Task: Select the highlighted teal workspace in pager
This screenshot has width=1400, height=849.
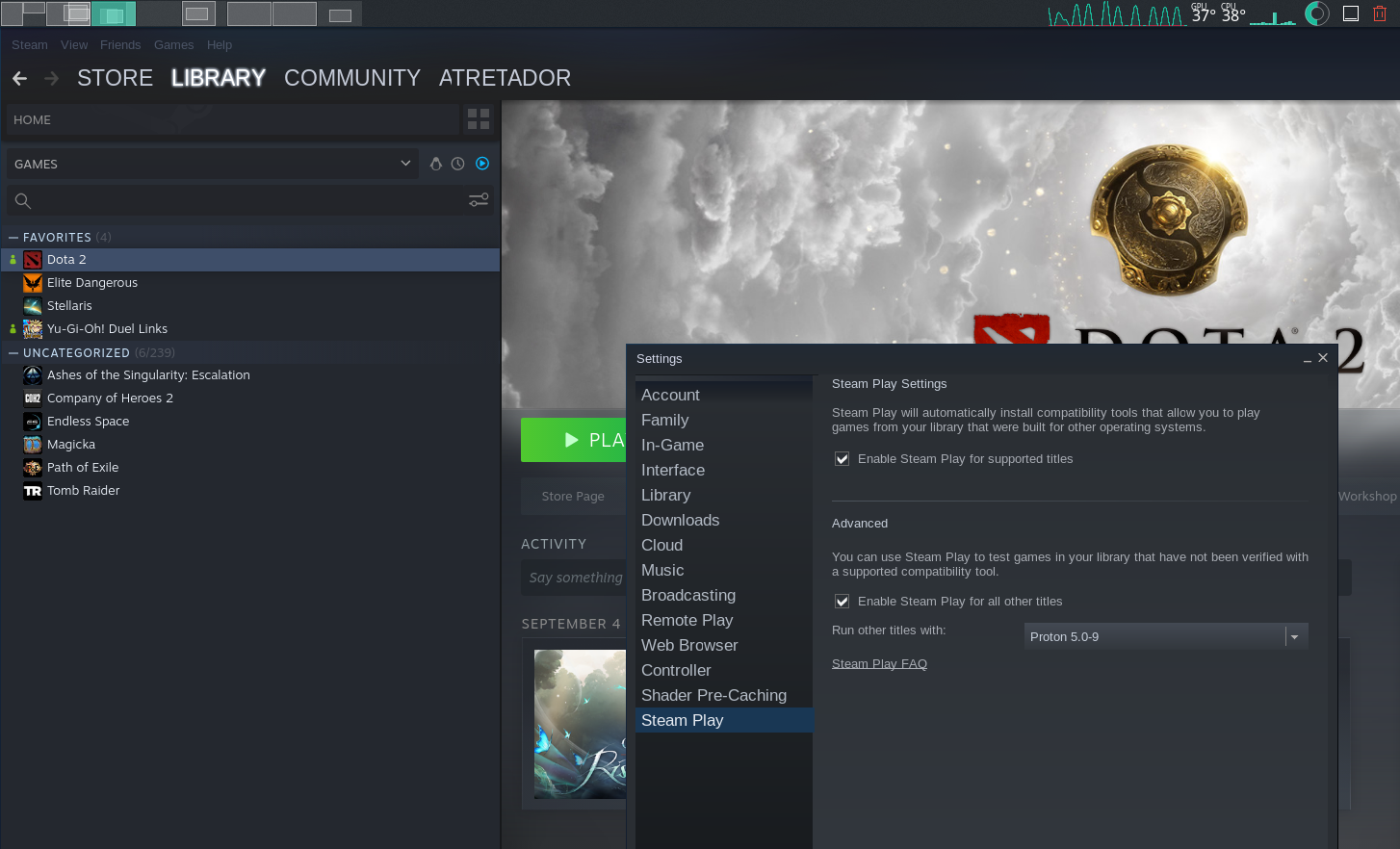Action: 114,13
